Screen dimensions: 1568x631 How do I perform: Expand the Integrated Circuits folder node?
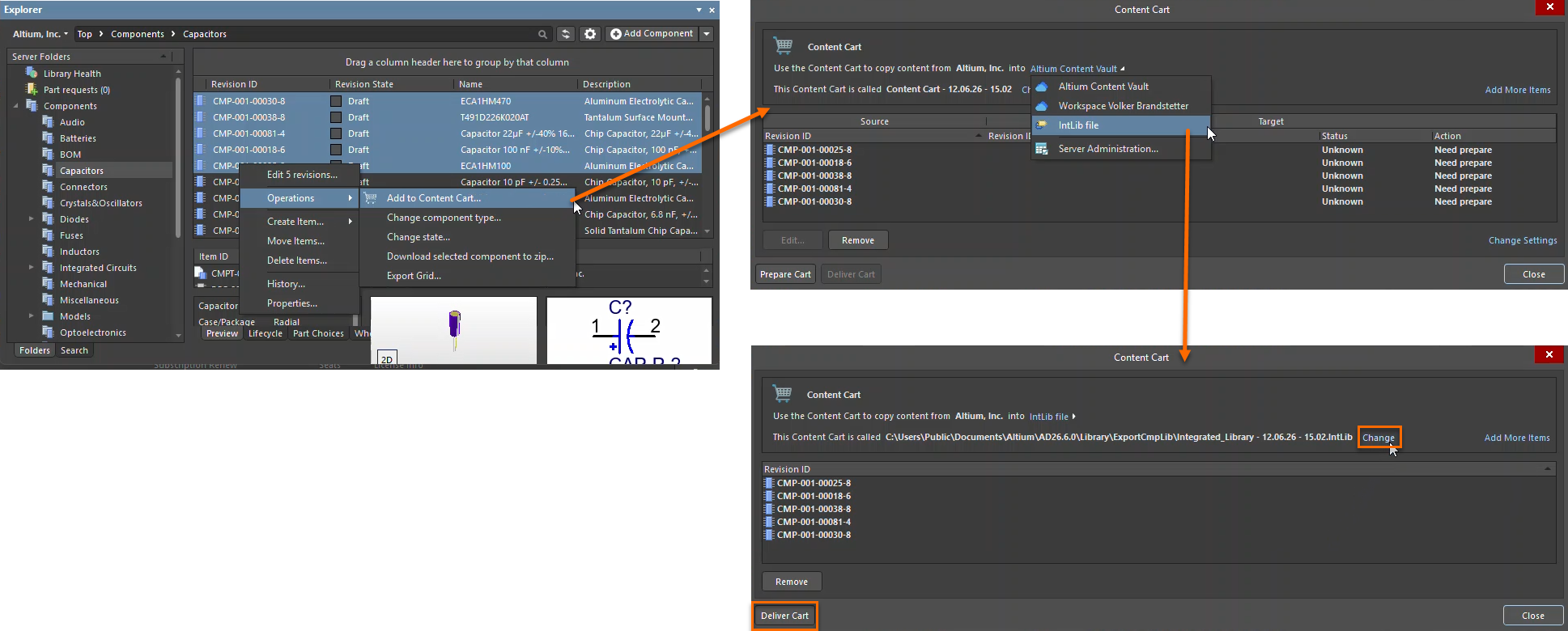32,267
